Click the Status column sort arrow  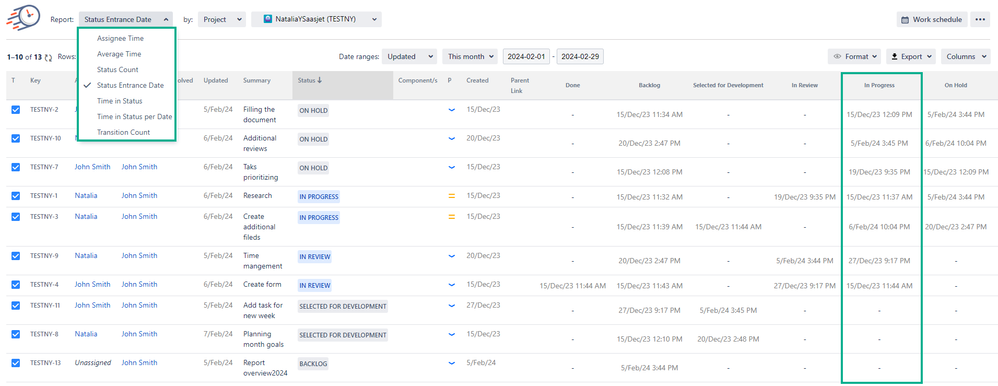[320, 80]
